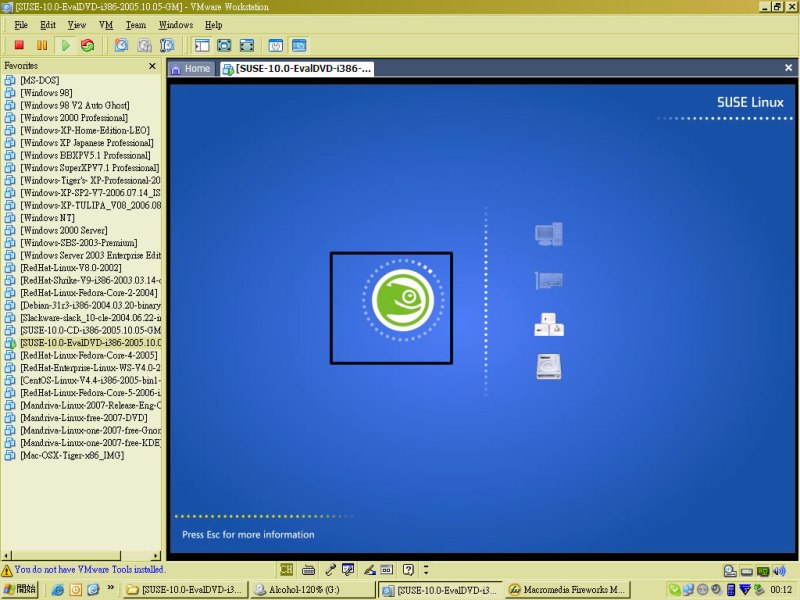This screenshot has height=600, width=800.
Task: Click the VMware Workstation taskbar button
Action: point(441,590)
